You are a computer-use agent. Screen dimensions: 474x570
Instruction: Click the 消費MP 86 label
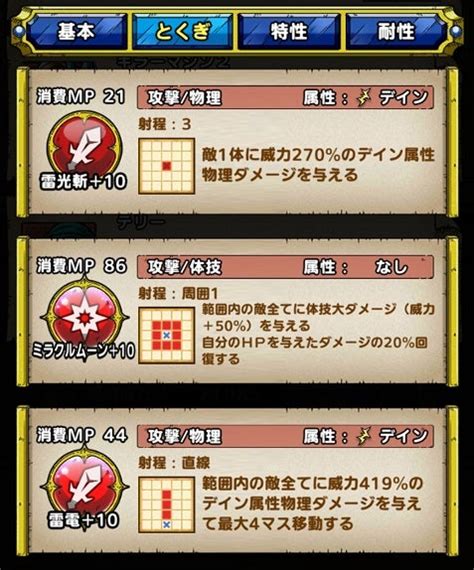(x=81, y=266)
